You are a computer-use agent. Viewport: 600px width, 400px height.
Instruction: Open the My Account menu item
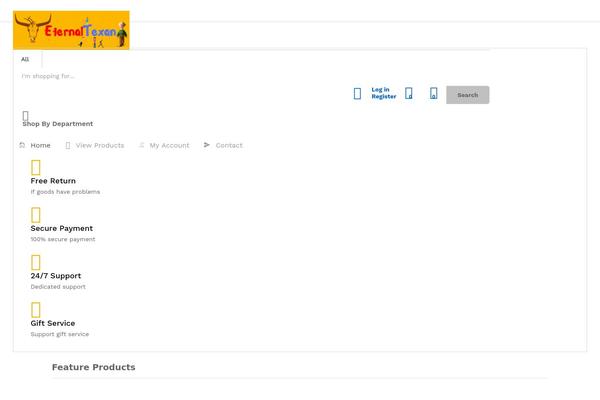169,145
